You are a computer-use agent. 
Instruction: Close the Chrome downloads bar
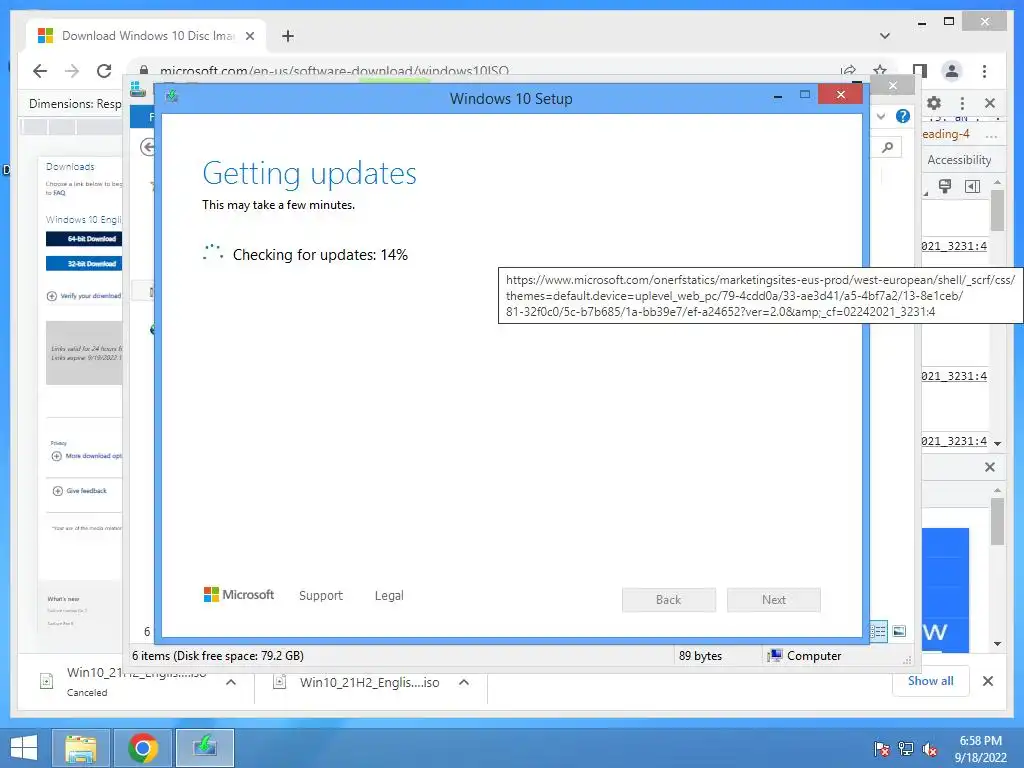click(988, 681)
